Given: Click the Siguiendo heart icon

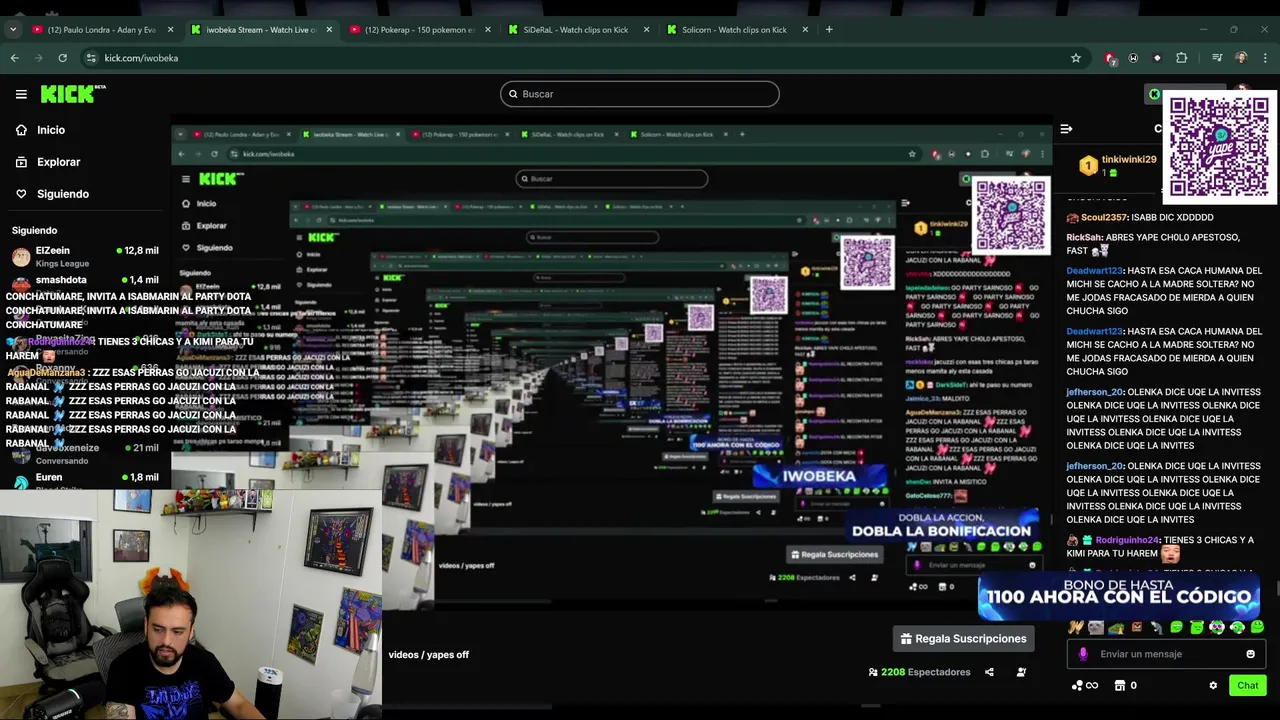Looking at the screenshot, I should (21, 194).
